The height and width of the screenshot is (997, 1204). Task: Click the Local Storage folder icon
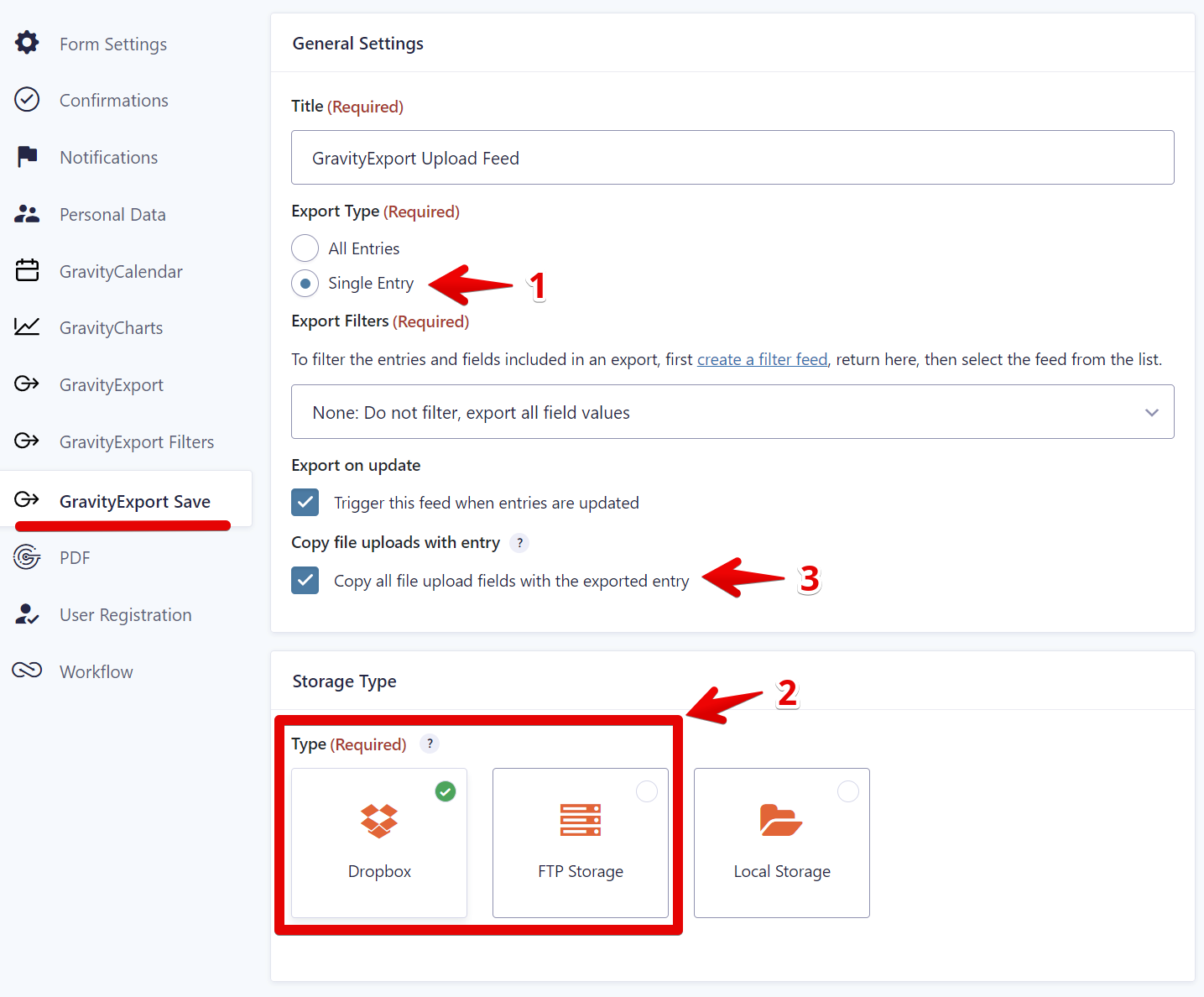click(781, 820)
